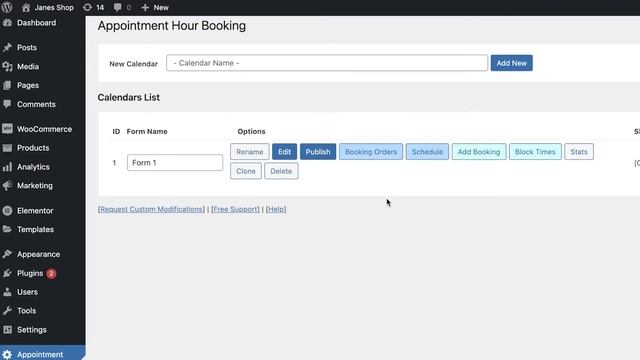Click the Calendars List heading
Image resolution: width=640 pixels, height=360 pixels.
pyautogui.click(x=129, y=97)
